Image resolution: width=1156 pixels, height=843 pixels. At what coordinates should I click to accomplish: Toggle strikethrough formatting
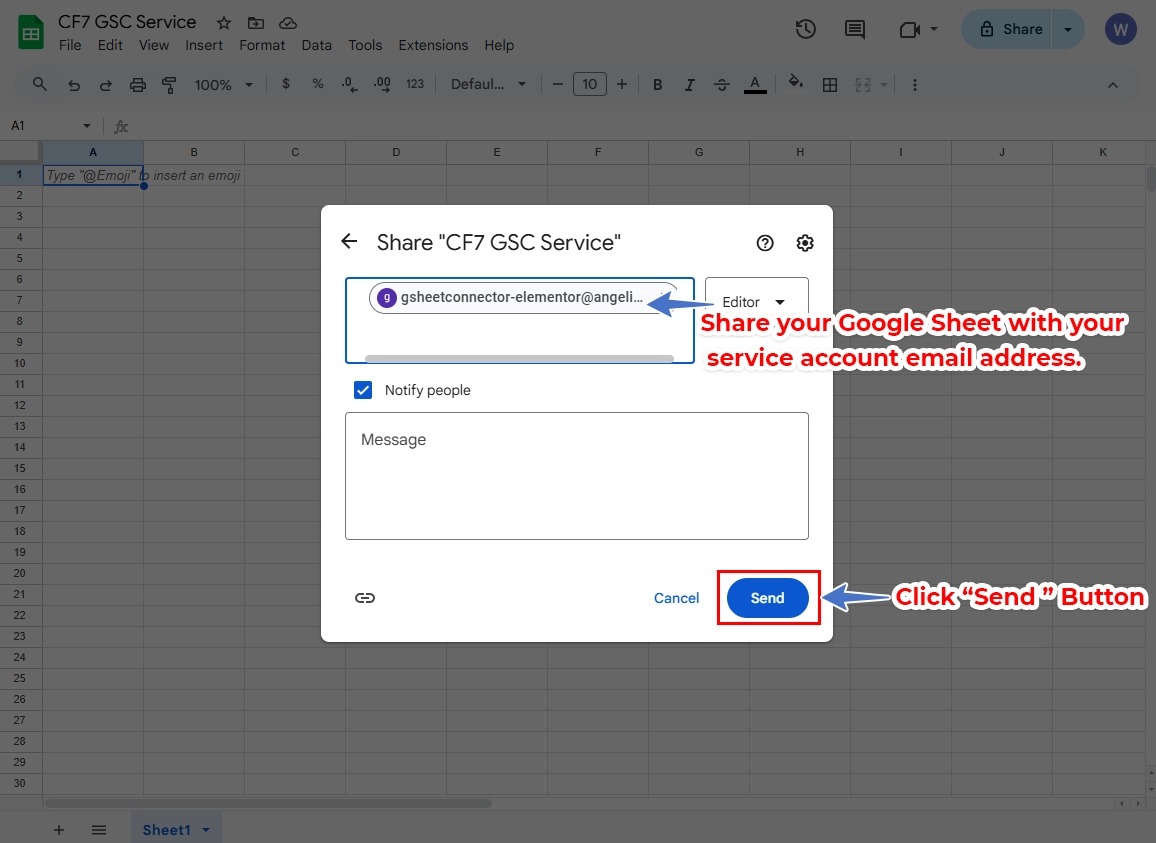pyautogui.click(x=722, y=84)
